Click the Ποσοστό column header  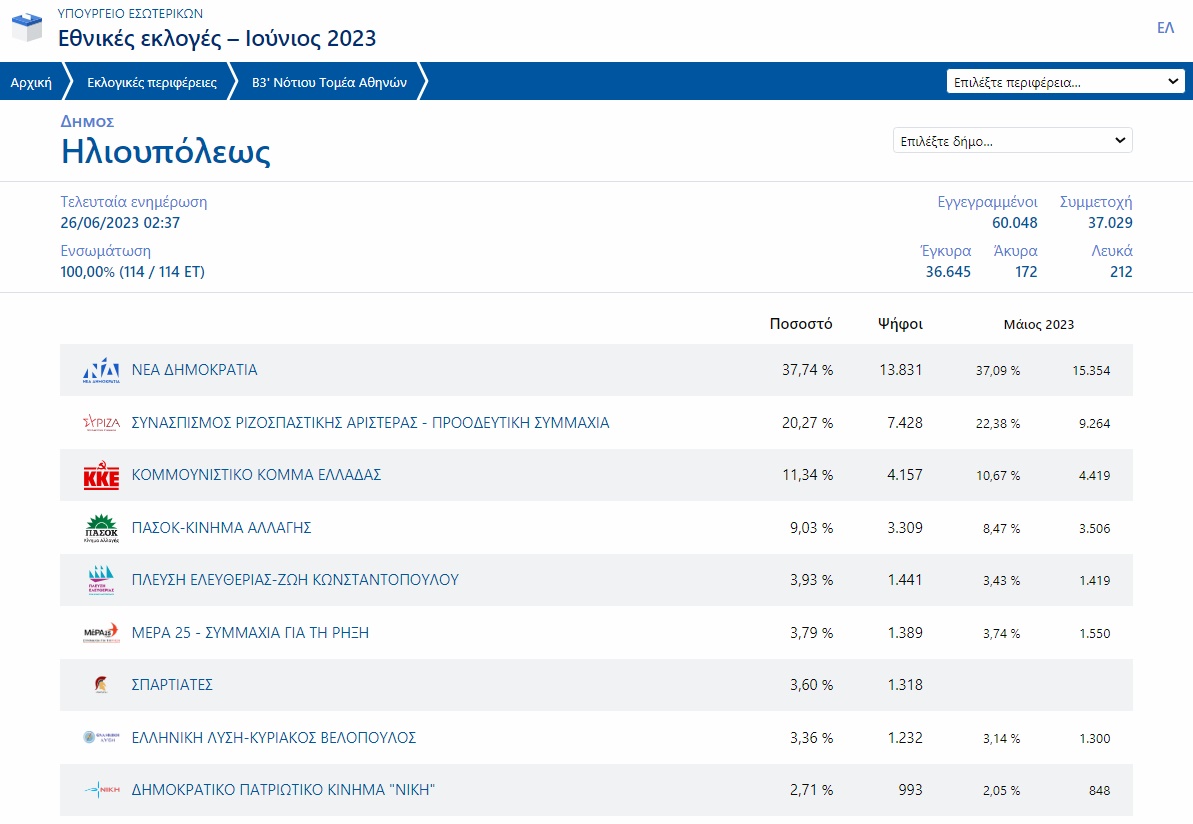pyautogui.click(x=801, y=324)
